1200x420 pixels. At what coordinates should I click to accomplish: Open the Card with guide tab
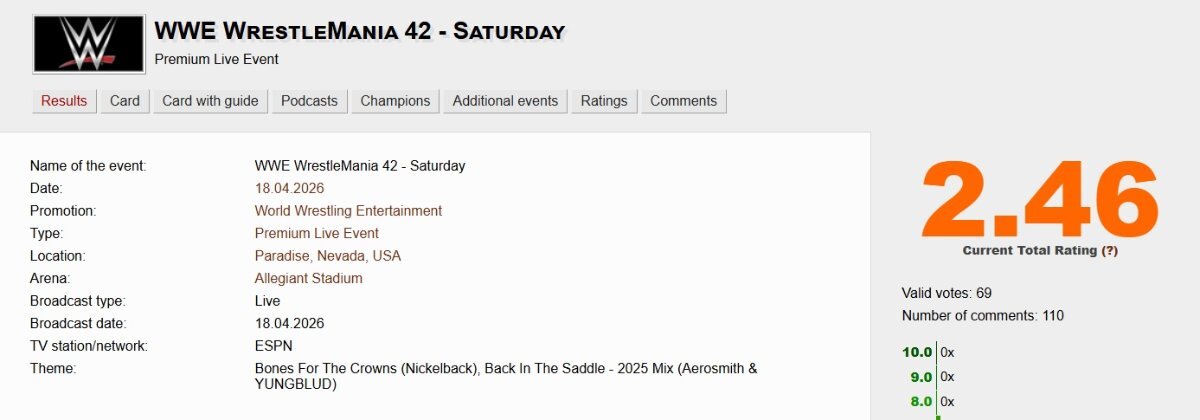click(x=210, y=101)
